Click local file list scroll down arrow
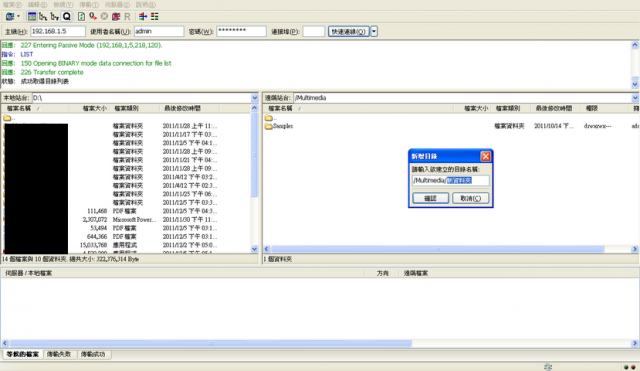 coord(255,249)
